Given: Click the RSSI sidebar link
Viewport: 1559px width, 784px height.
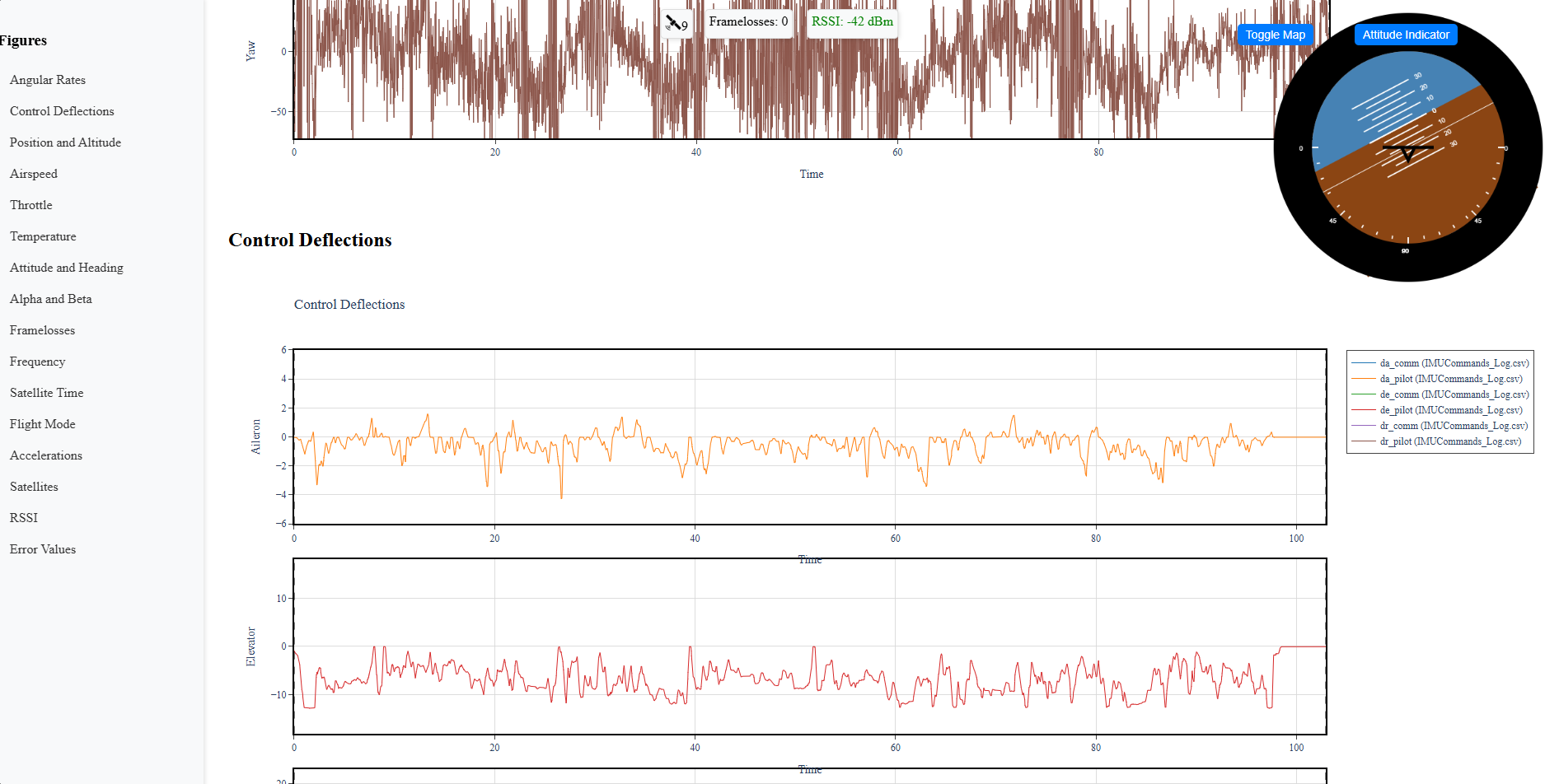Looking at the screenshot, I should 24,518.
